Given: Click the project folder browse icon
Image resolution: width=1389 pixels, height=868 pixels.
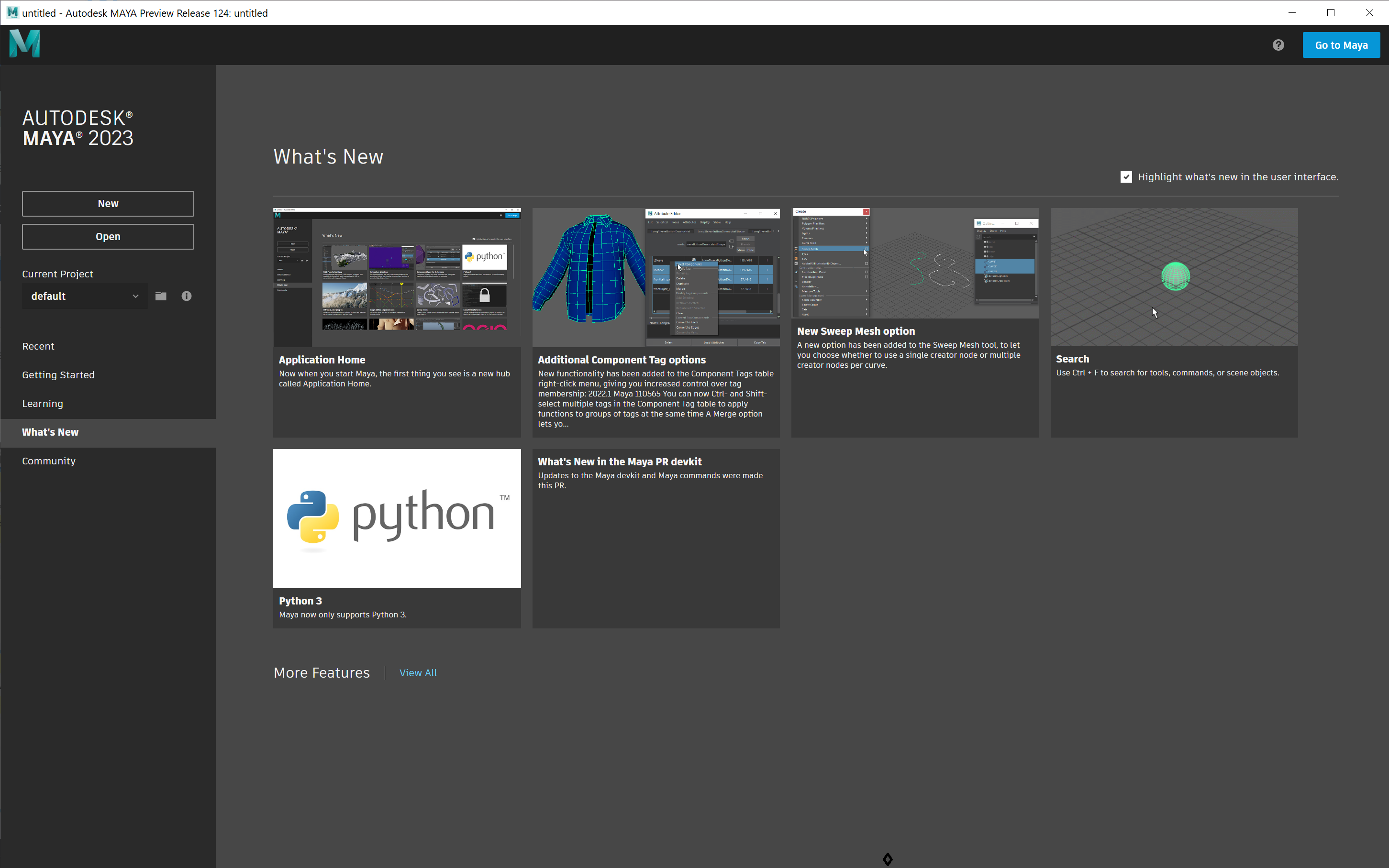Looking at the screenshot, I should tap(161, 296).
